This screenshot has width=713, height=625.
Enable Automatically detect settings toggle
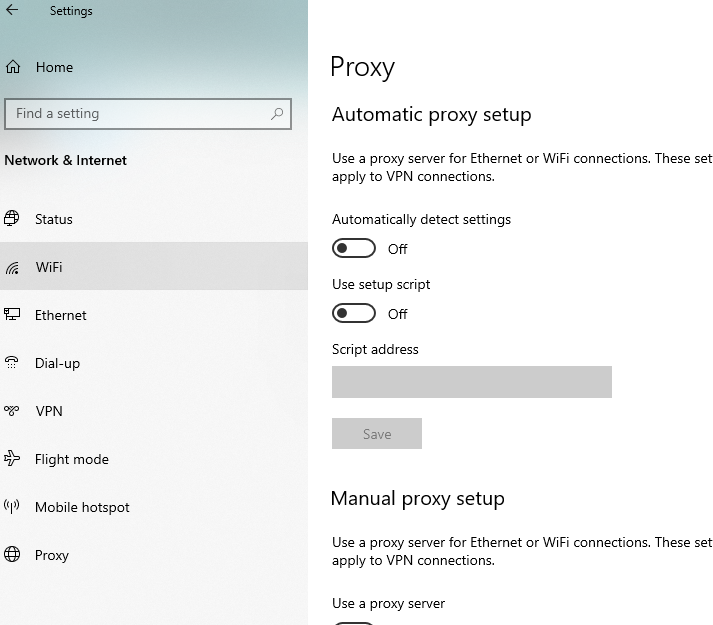pos(354,248)
